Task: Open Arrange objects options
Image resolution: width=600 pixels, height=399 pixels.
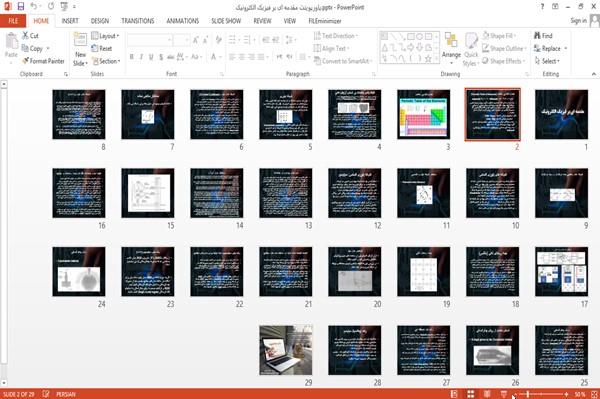Action: point(451,49)
